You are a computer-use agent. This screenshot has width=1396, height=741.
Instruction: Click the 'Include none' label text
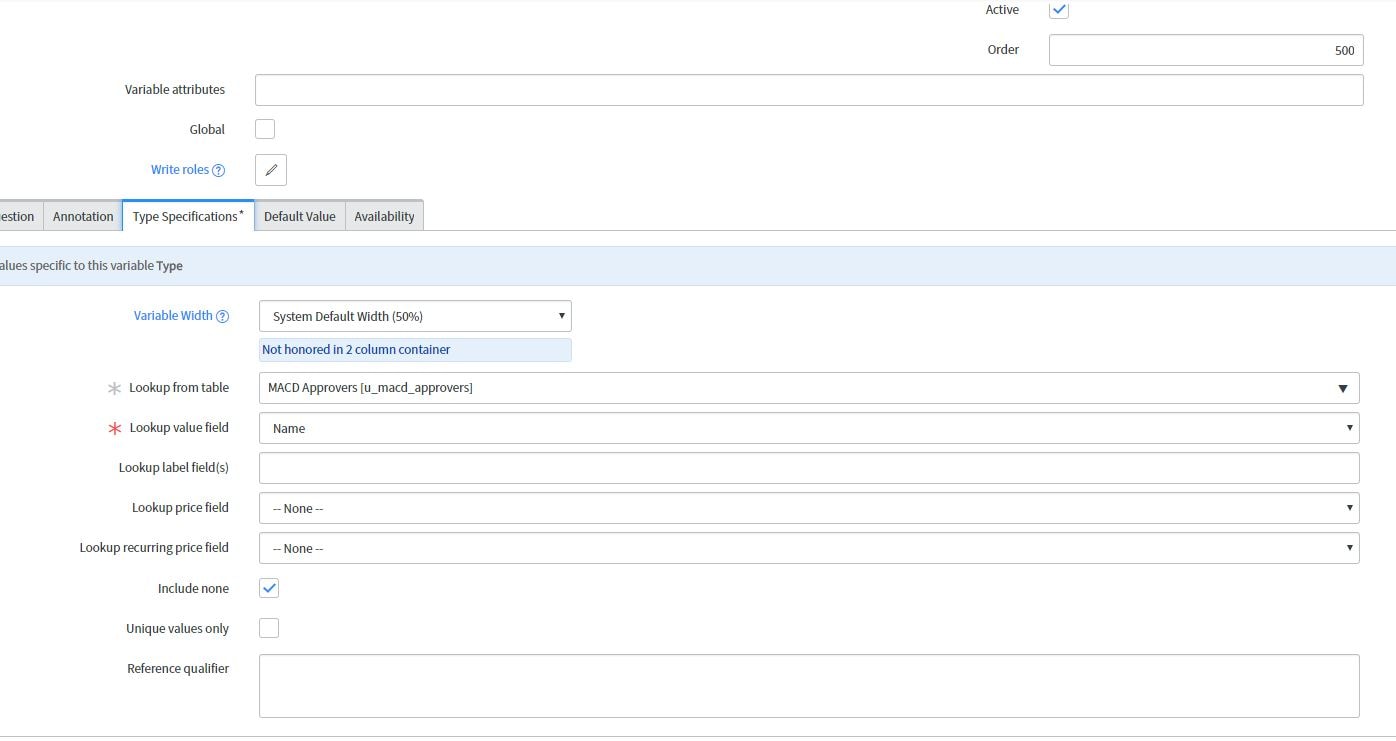point(193,589)
